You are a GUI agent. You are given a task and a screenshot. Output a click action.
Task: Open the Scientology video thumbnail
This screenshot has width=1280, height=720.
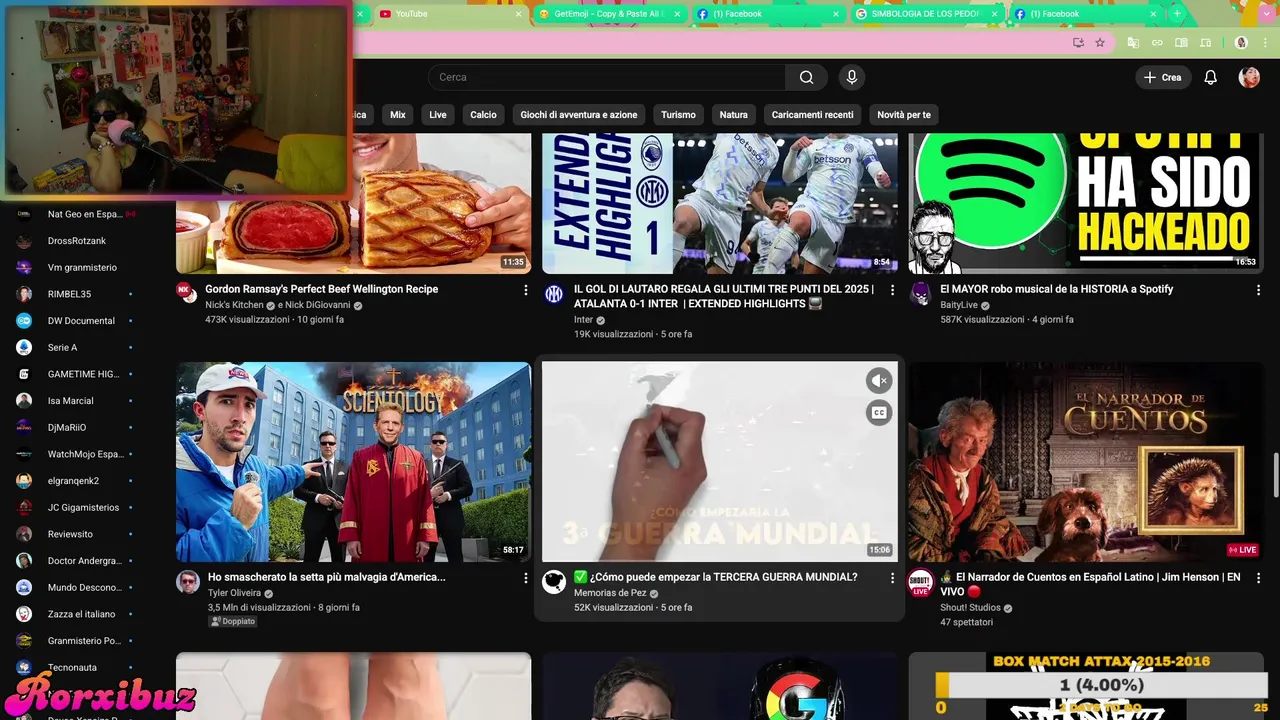[x=354, y=462]
